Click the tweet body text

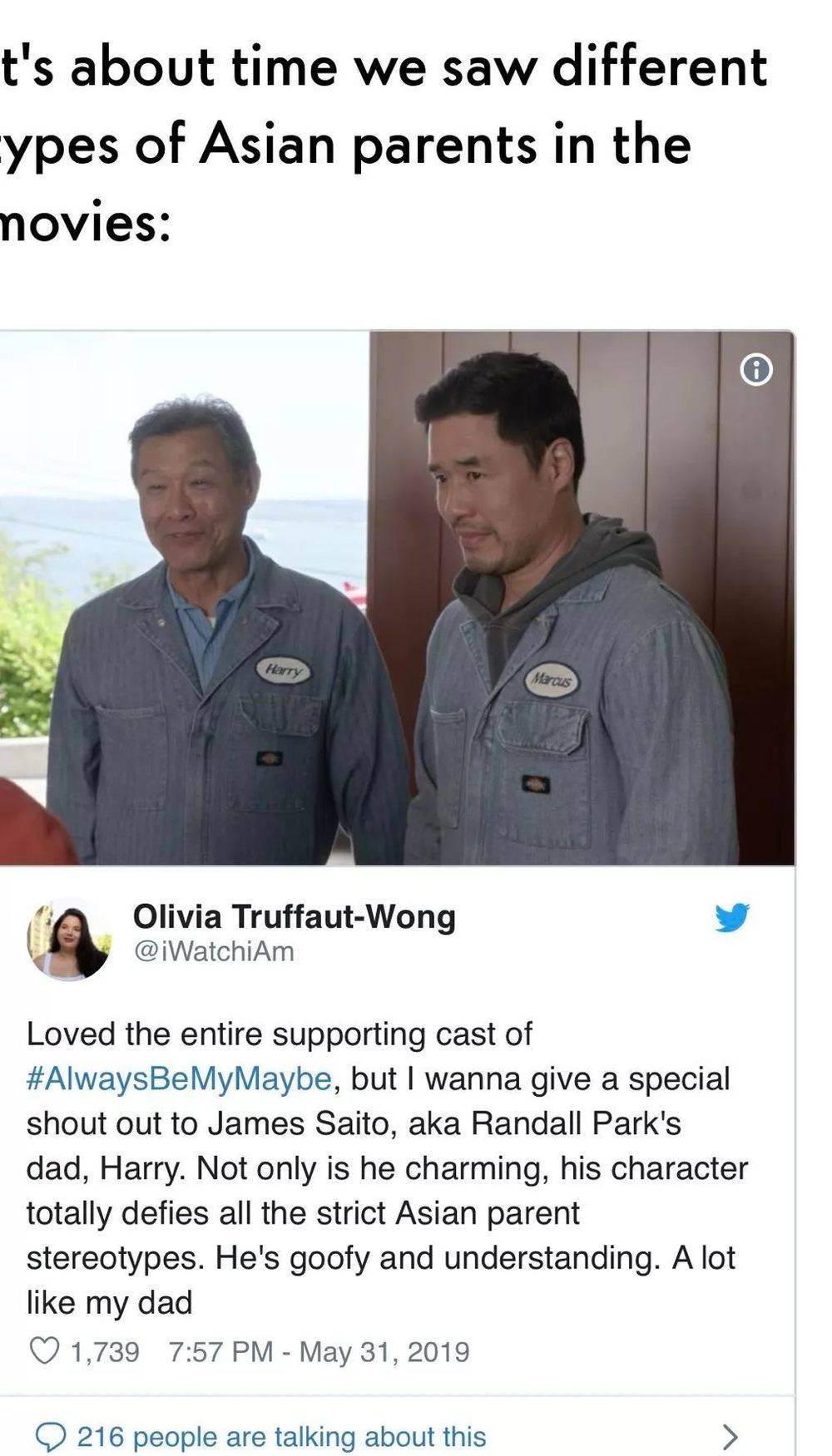(387, 1167)
